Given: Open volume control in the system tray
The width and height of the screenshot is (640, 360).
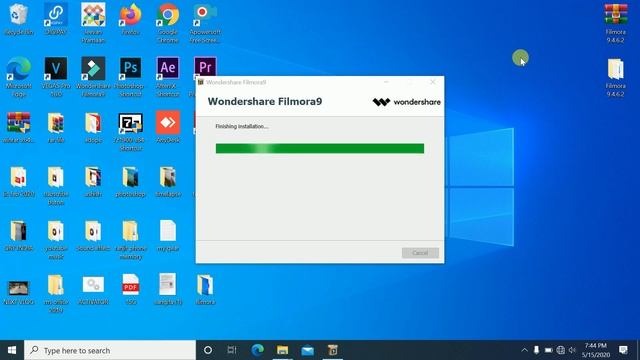Looking at the screenshot, I should pyautogui.click(x=572, y=350).
